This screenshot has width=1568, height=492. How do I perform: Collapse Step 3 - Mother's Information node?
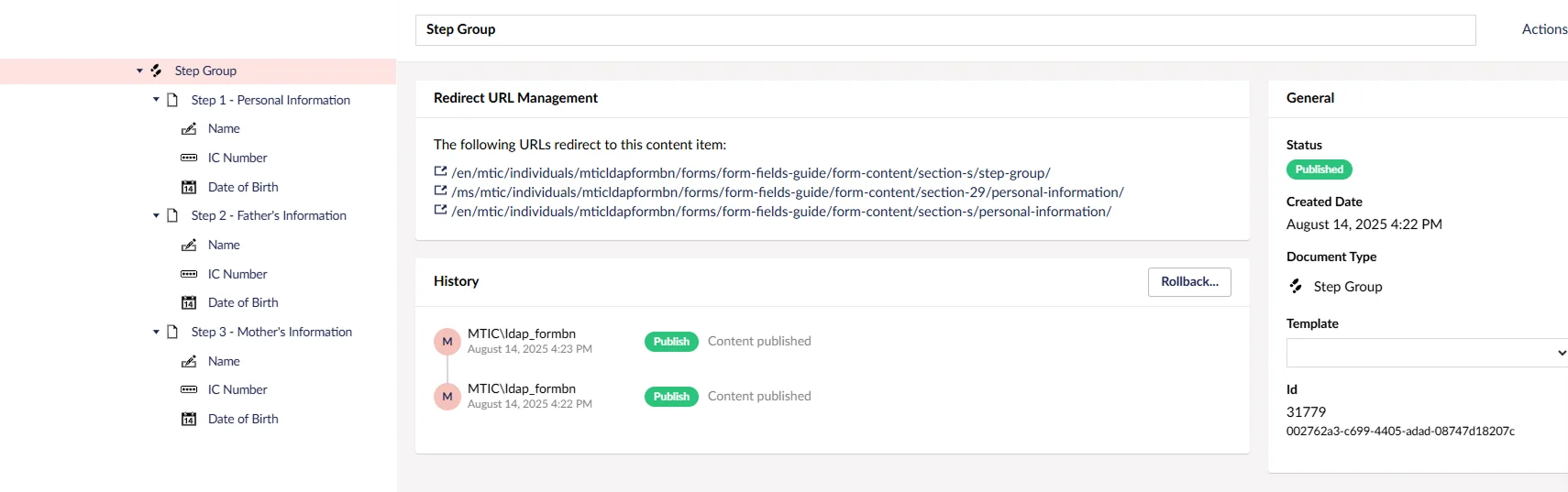point(156,332)
